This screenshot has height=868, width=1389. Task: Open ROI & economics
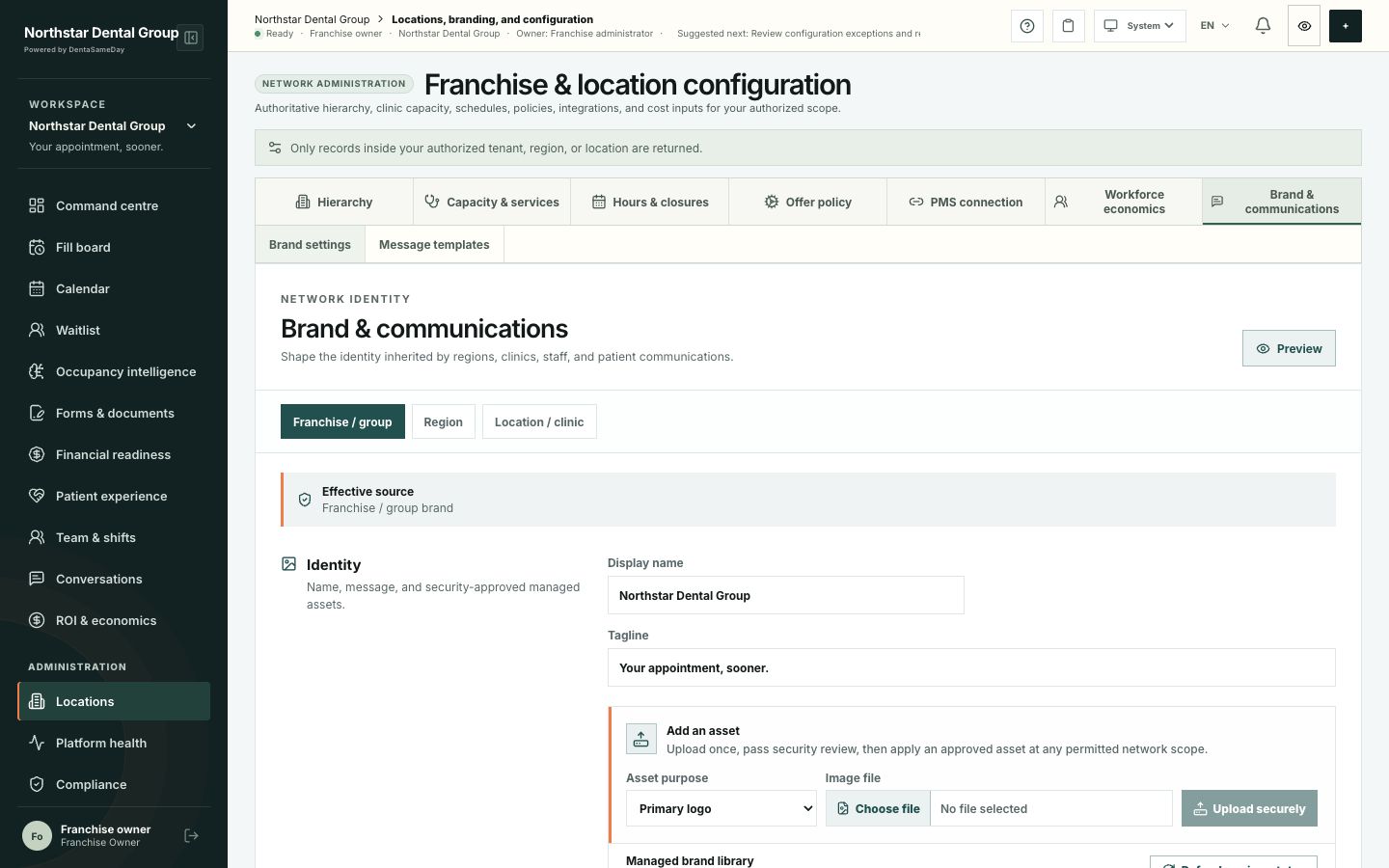click(x=114, y=620)
